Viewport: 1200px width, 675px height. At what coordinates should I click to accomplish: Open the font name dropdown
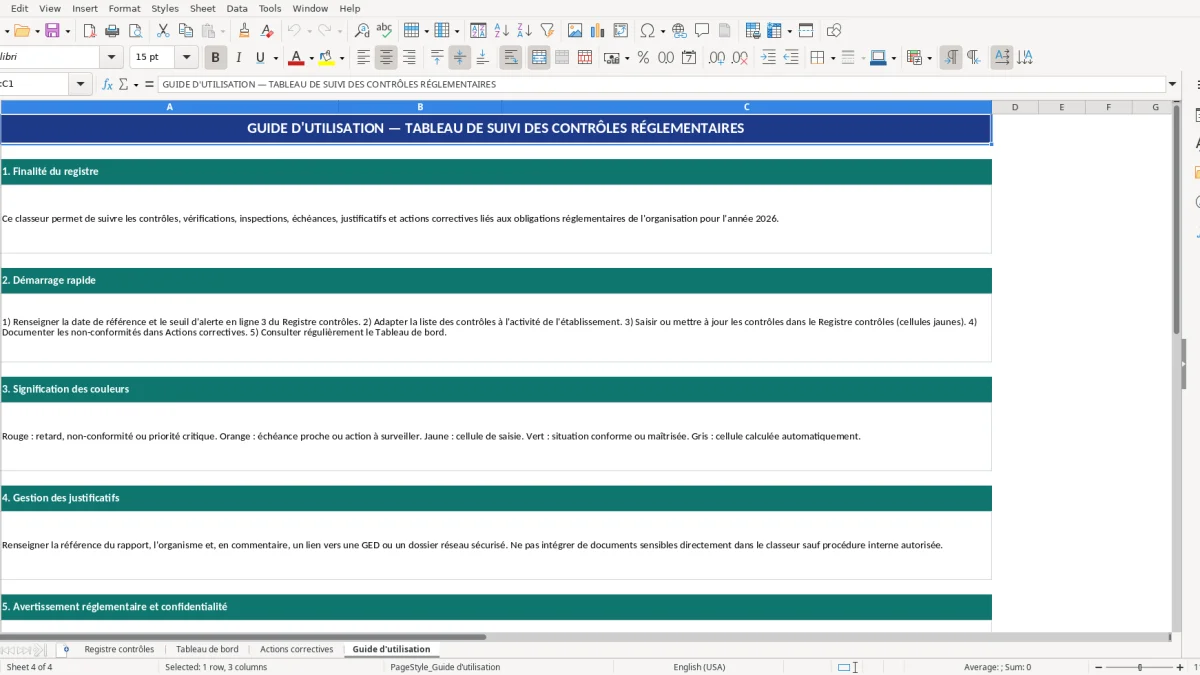pos(112,58)
